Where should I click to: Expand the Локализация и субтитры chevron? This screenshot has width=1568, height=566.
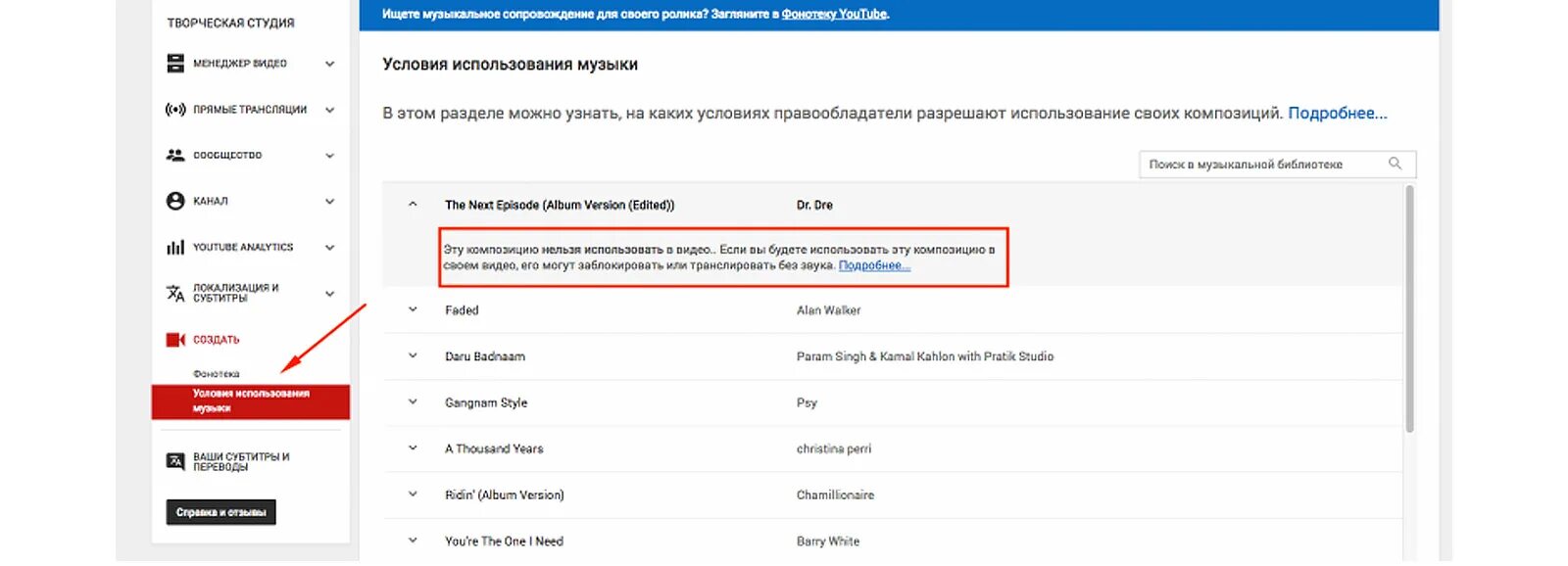[x=329, y=293]
